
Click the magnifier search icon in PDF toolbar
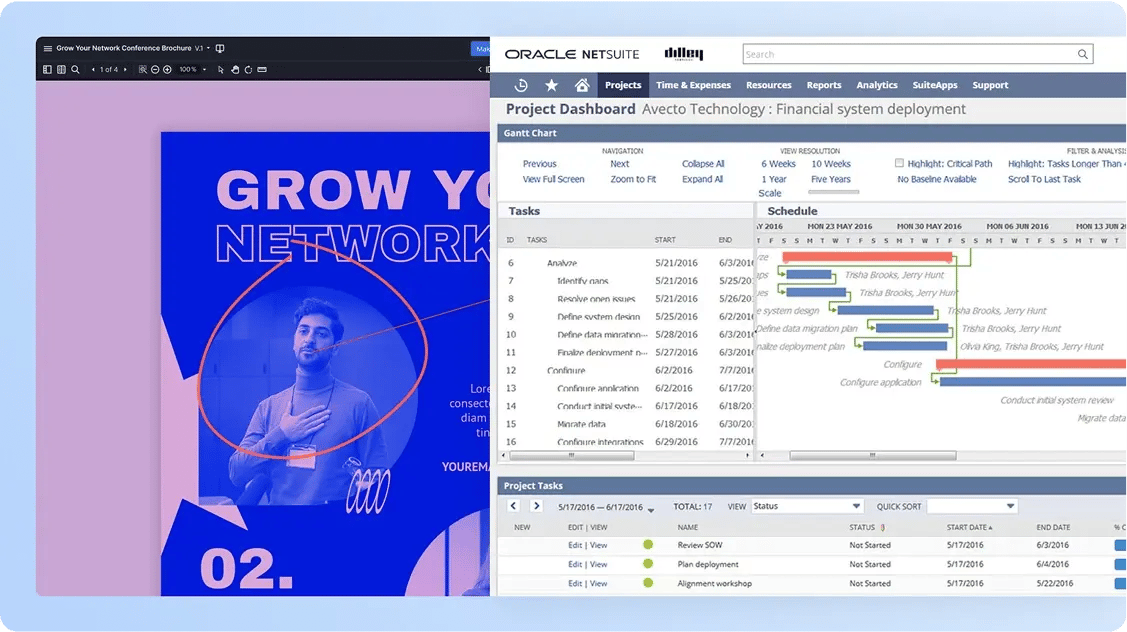tap(75, 70)
